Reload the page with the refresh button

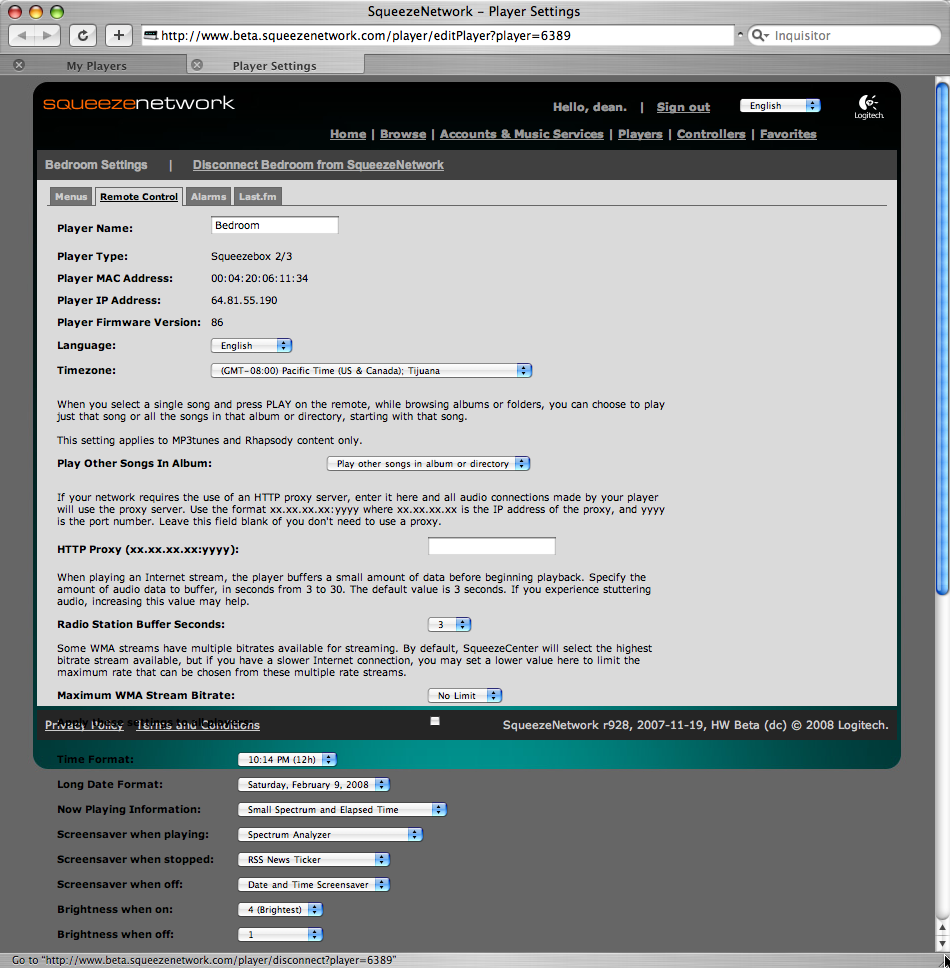(x=83, y=35)
